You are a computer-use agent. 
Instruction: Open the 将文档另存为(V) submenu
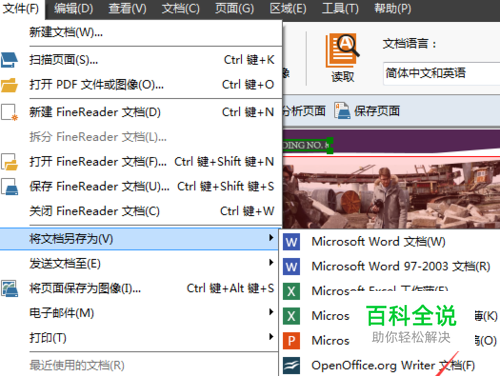[139, 239]
